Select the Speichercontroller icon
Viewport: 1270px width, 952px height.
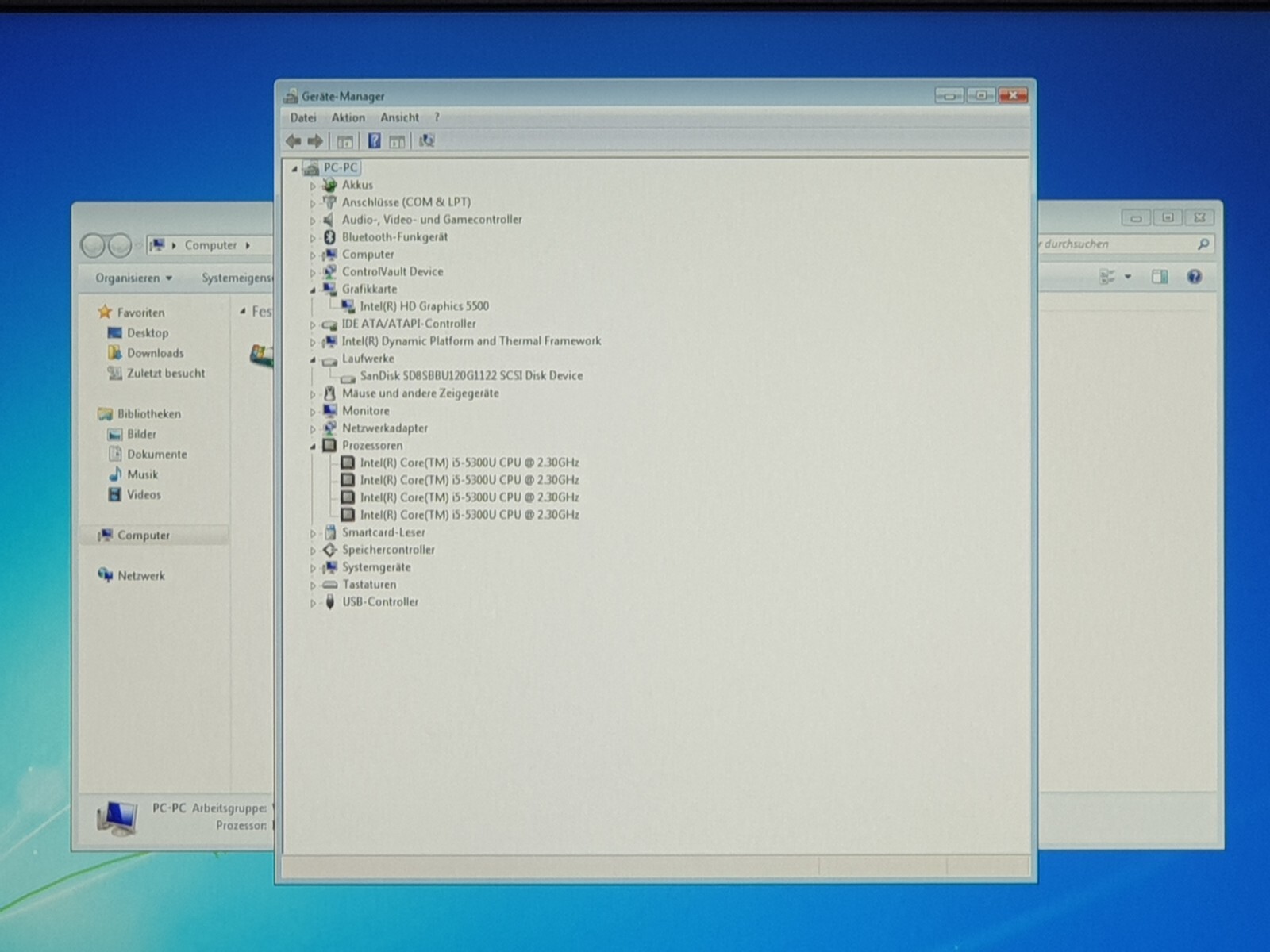tap(330, 550)
